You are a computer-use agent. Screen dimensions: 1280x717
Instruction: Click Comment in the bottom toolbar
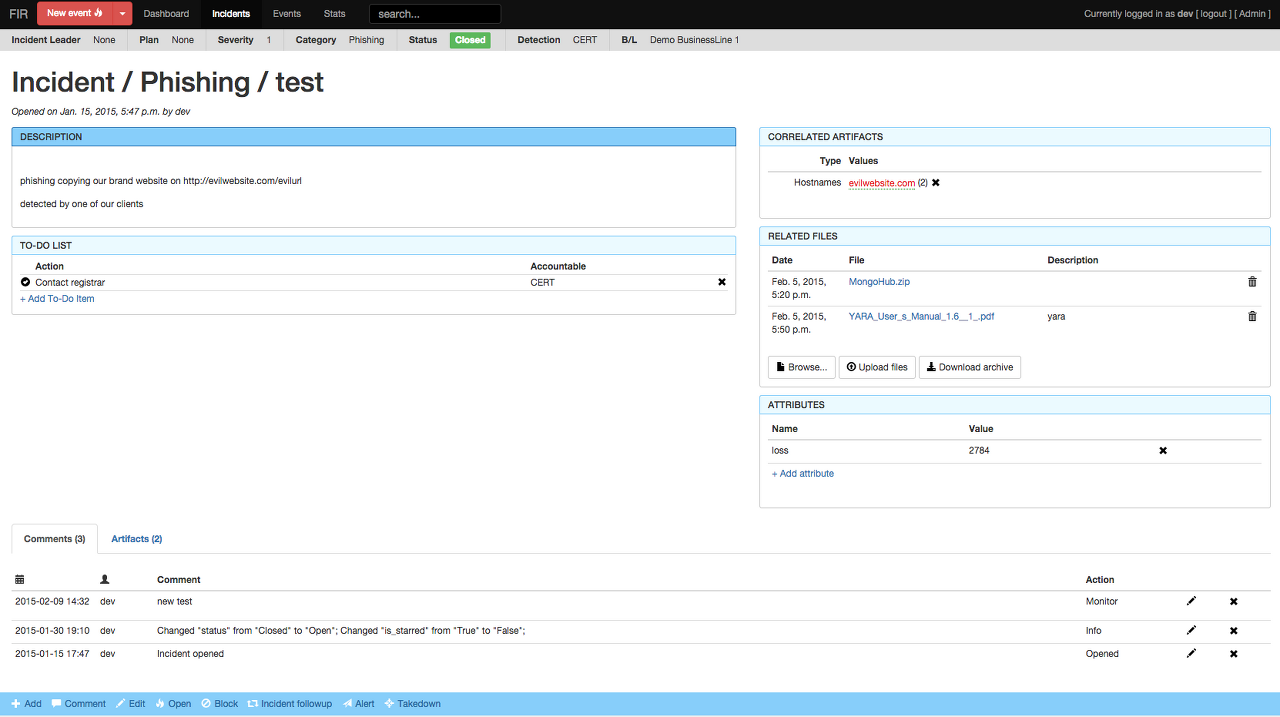(x=79, y=704)
